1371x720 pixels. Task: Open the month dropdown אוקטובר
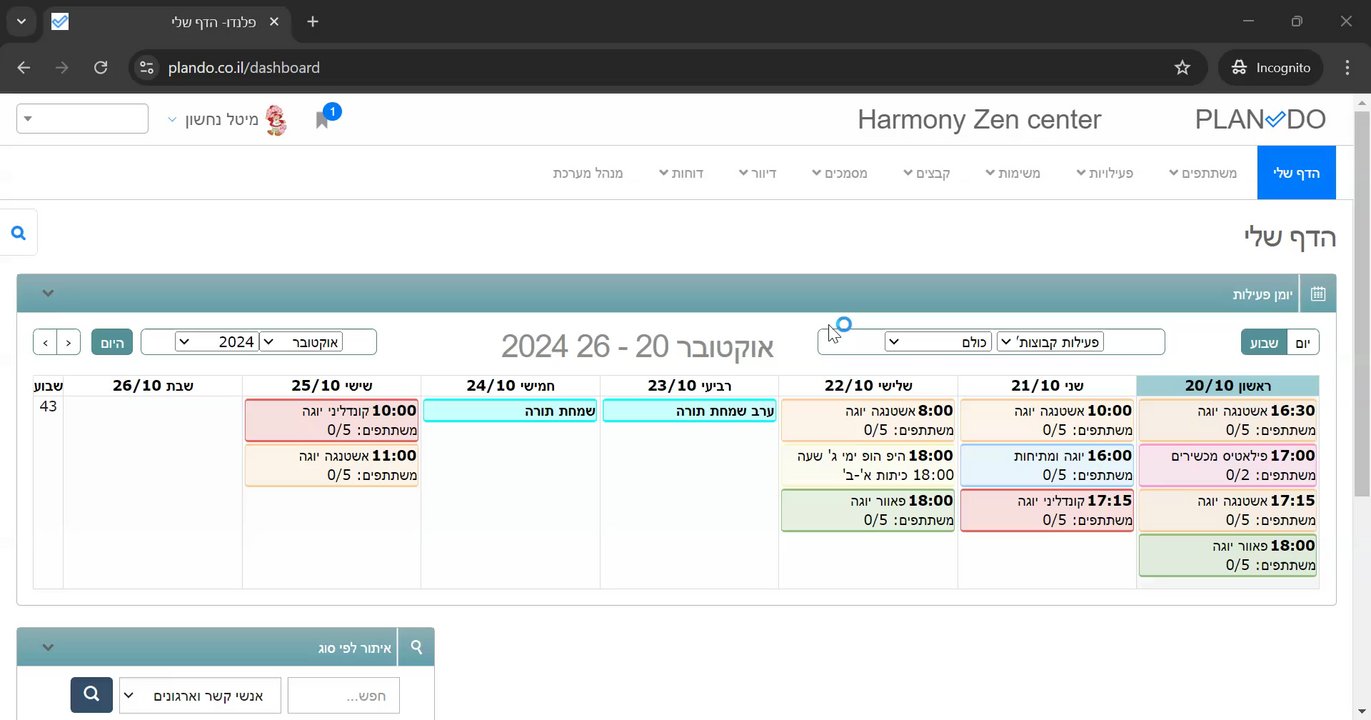301,342
